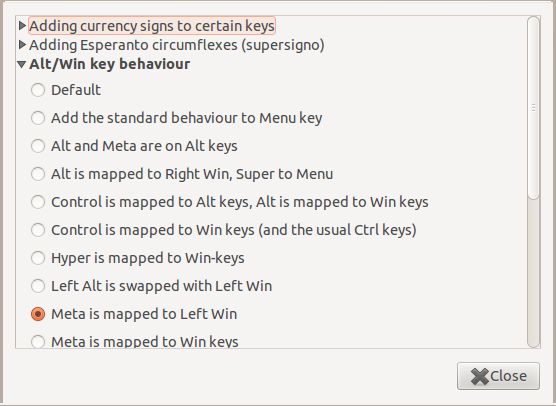556x406 pixels.
Task: Expand Adding currency signs to certain keys
Action: tap(22, 26)
